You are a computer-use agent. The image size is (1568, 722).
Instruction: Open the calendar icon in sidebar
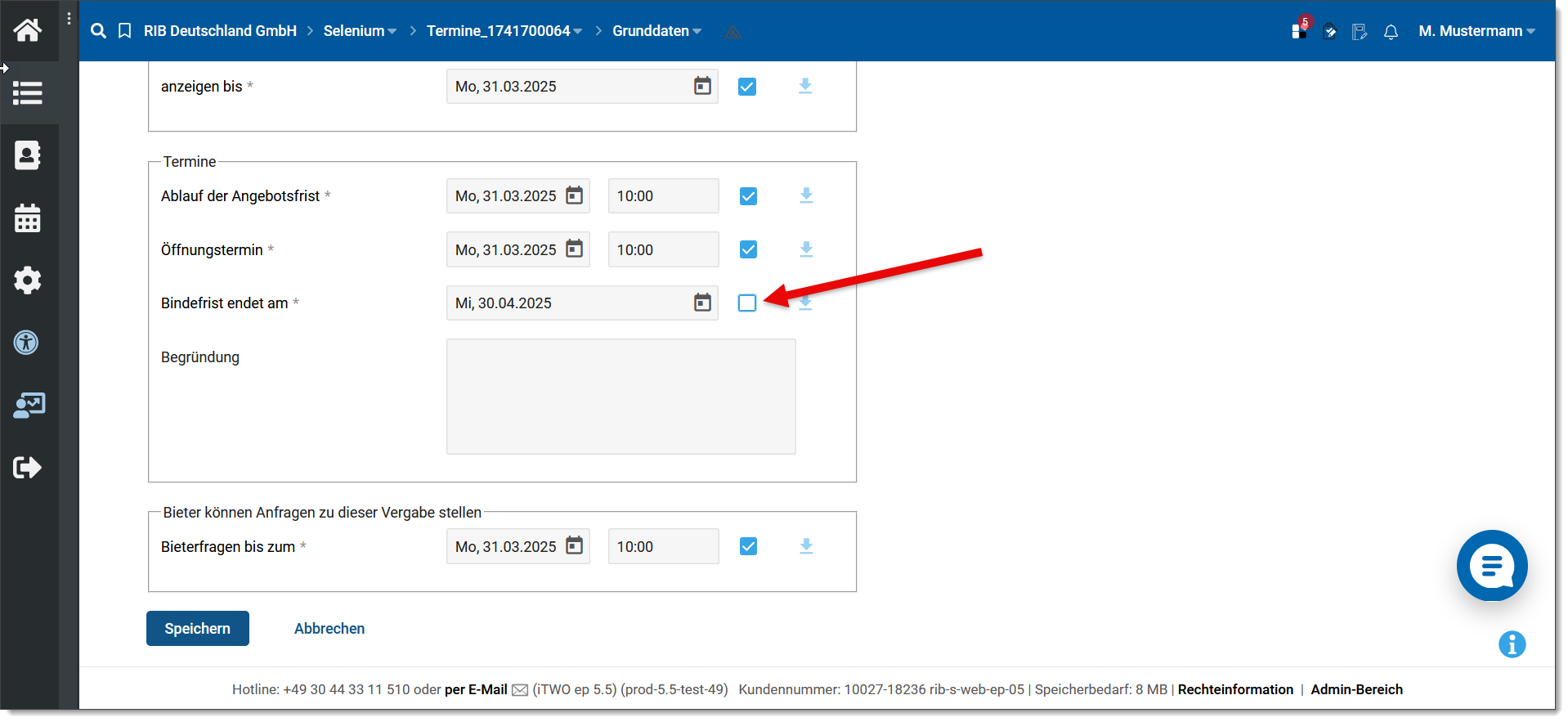pyautogui.click(x=27, y=218)
